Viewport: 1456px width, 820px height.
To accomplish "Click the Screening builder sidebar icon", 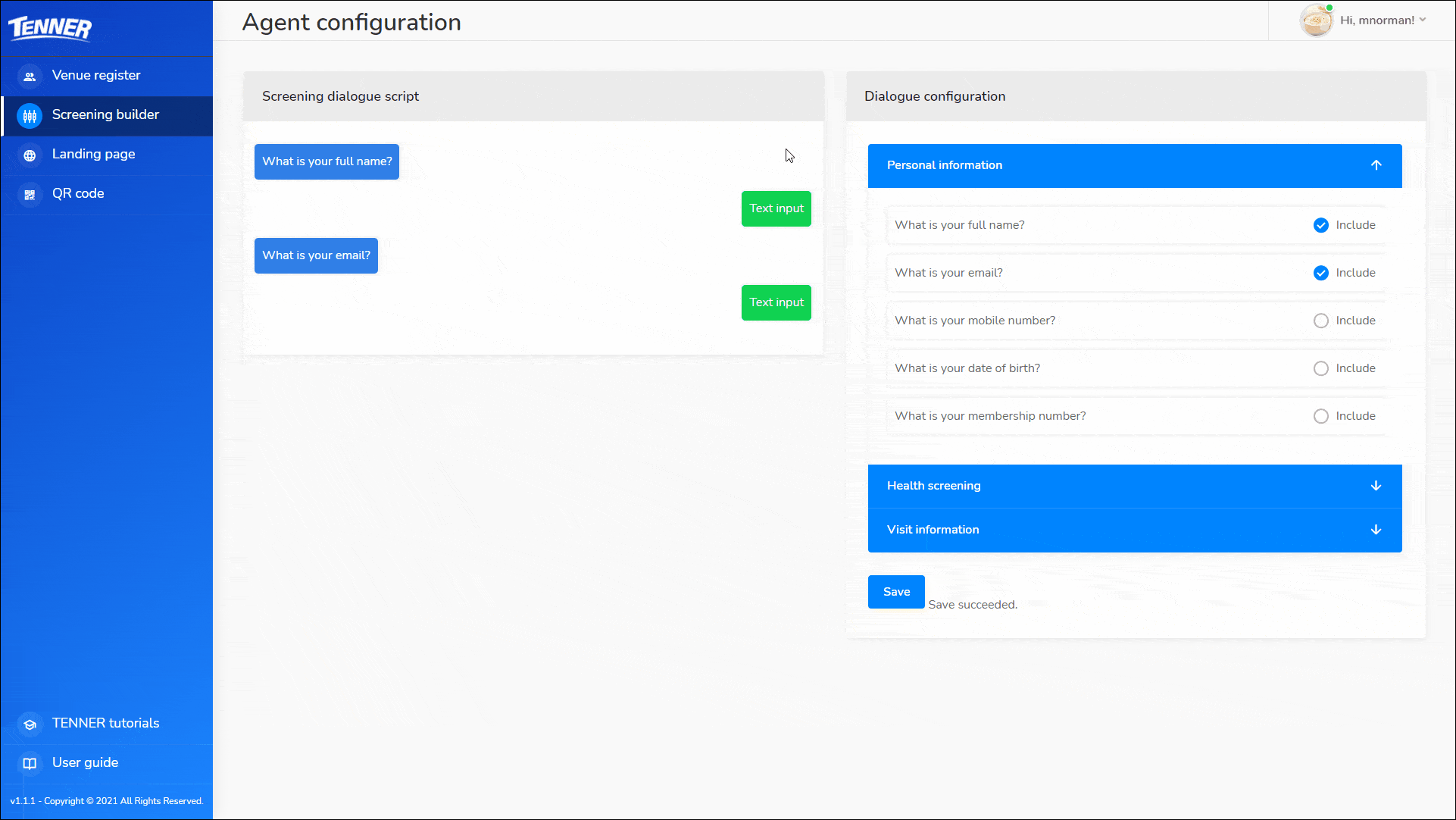I will pos(30,116).
